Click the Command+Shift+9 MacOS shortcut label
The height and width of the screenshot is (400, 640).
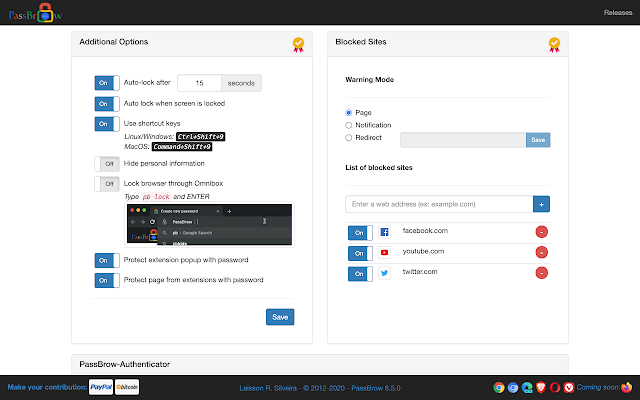click(182, 147)
